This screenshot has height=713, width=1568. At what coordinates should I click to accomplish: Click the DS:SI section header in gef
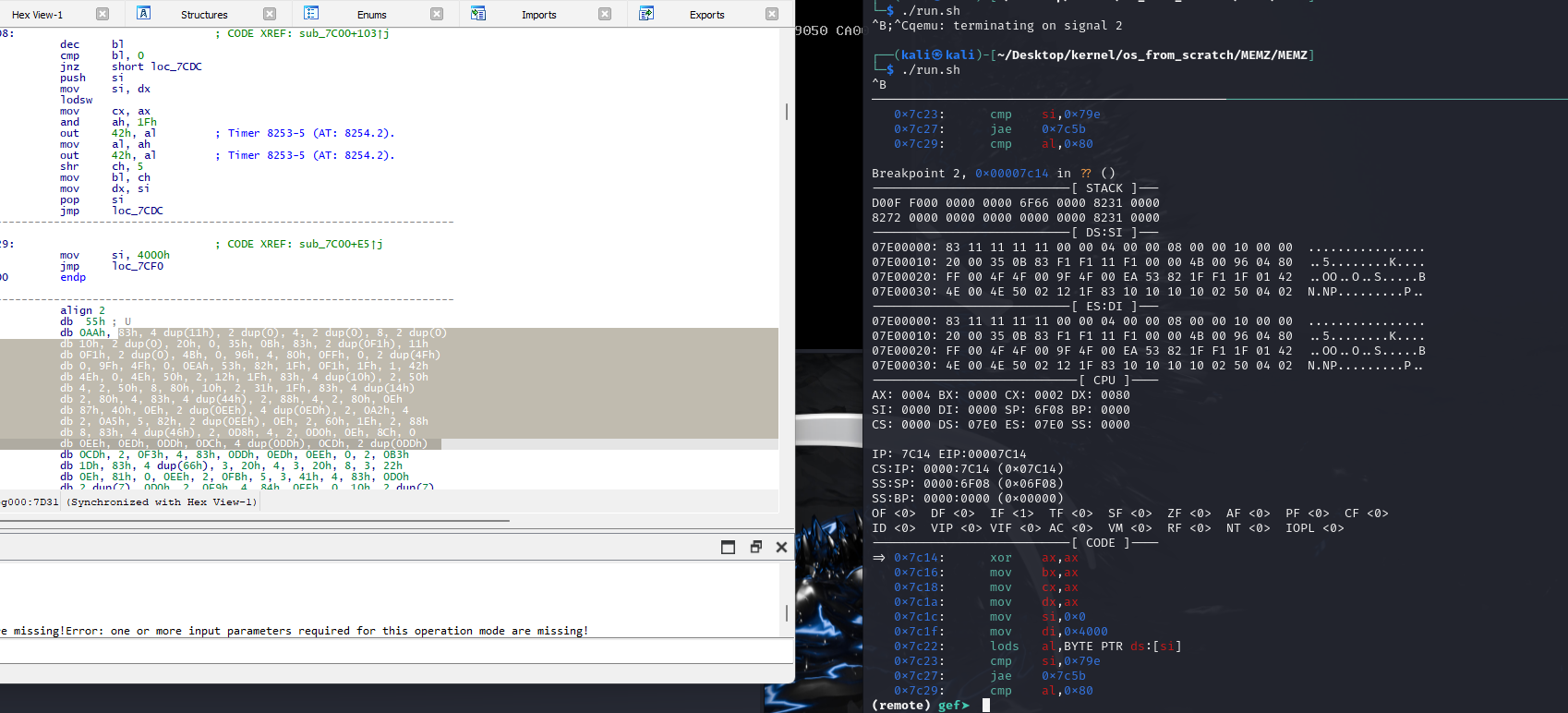[1104, 233]
